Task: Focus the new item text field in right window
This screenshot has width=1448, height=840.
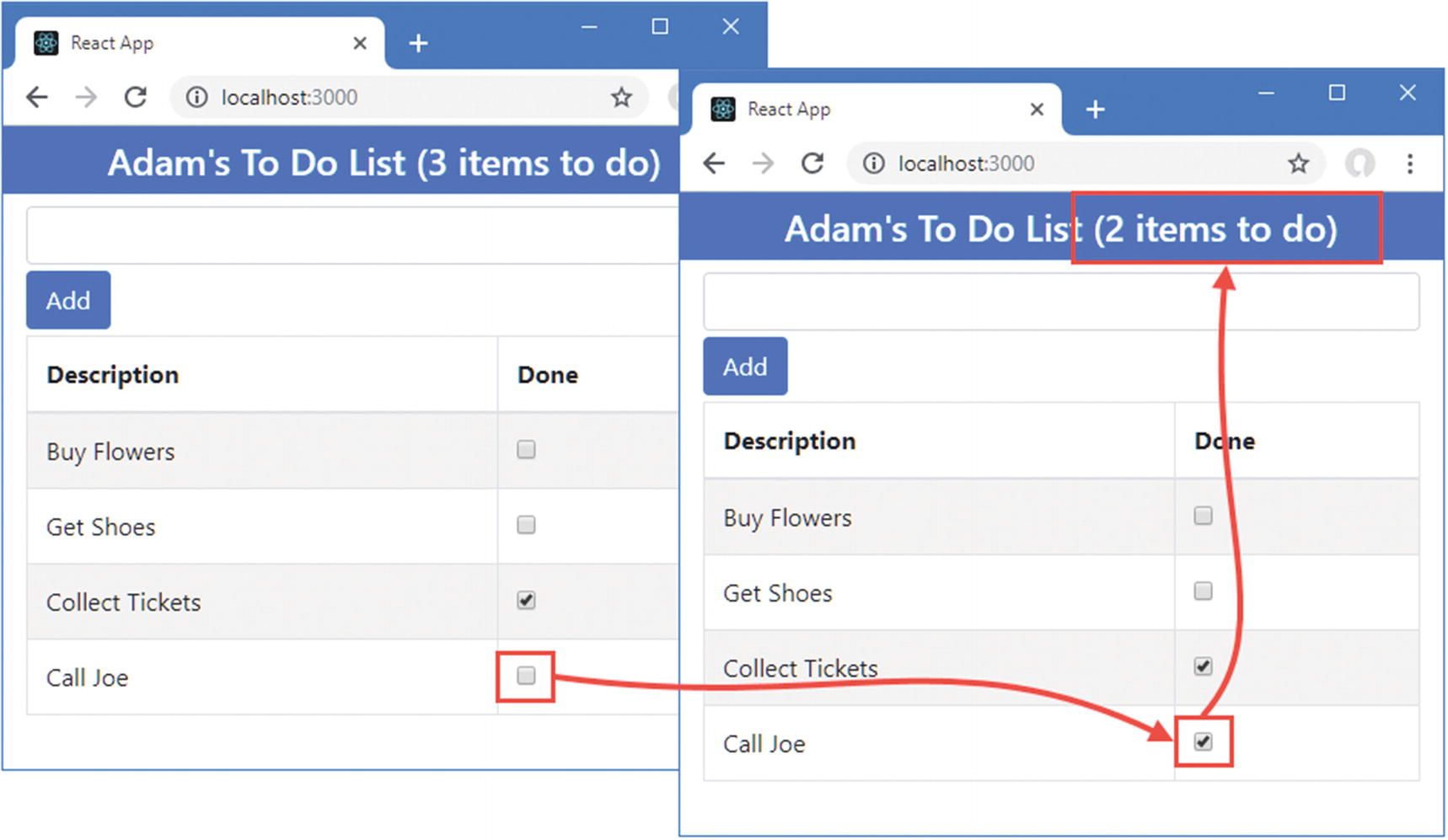Action: tap(1060, 302)
